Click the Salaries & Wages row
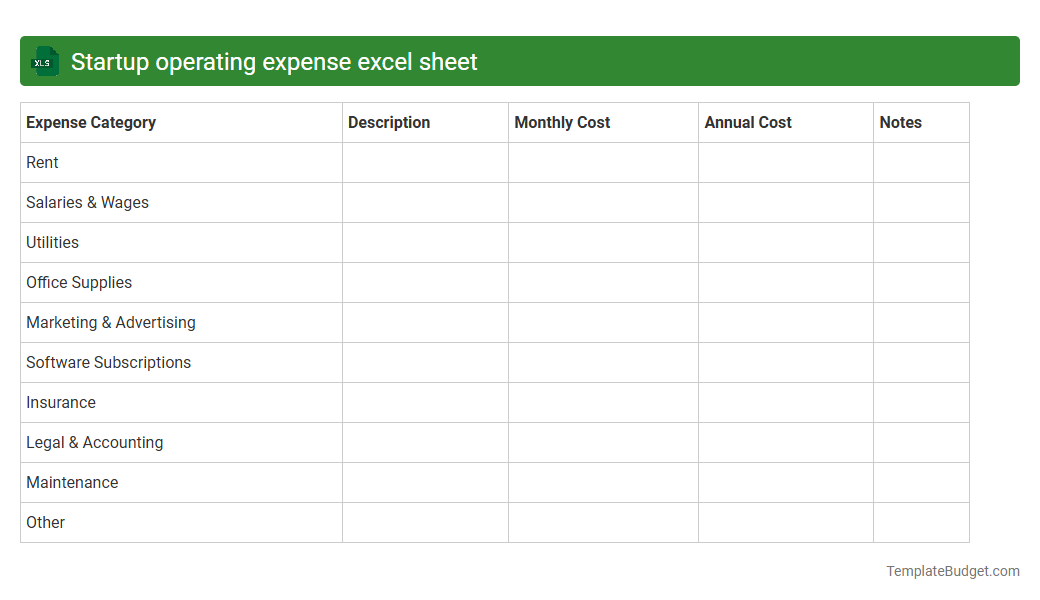The image size is (1040, 600). [x=87, y=202]
